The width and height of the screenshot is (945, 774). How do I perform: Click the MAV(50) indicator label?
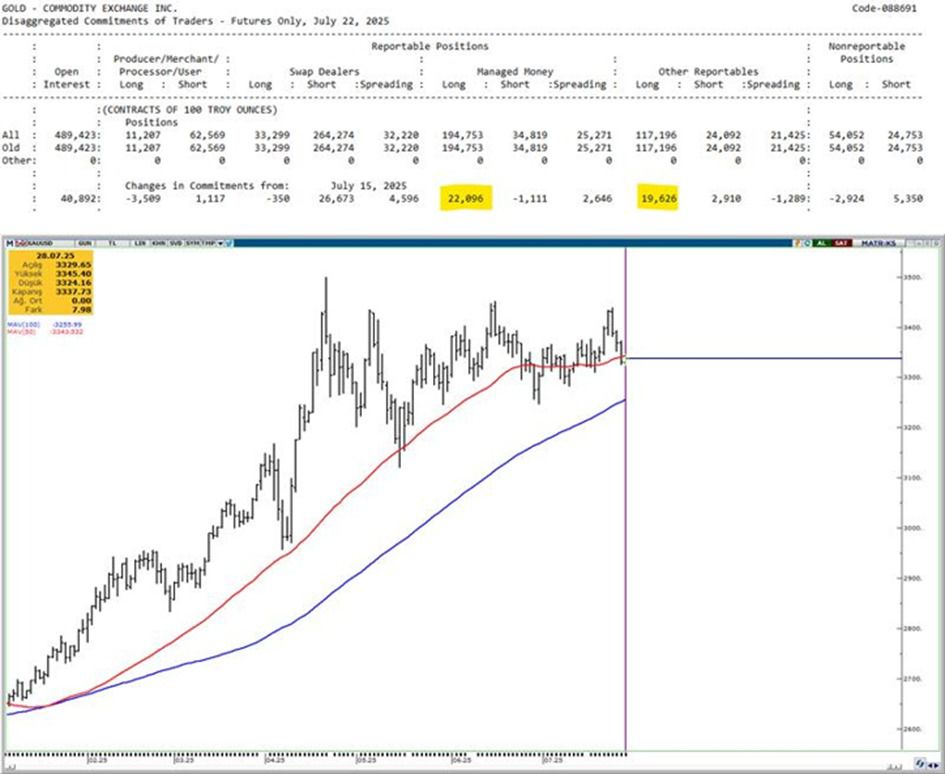pos(22,332)
